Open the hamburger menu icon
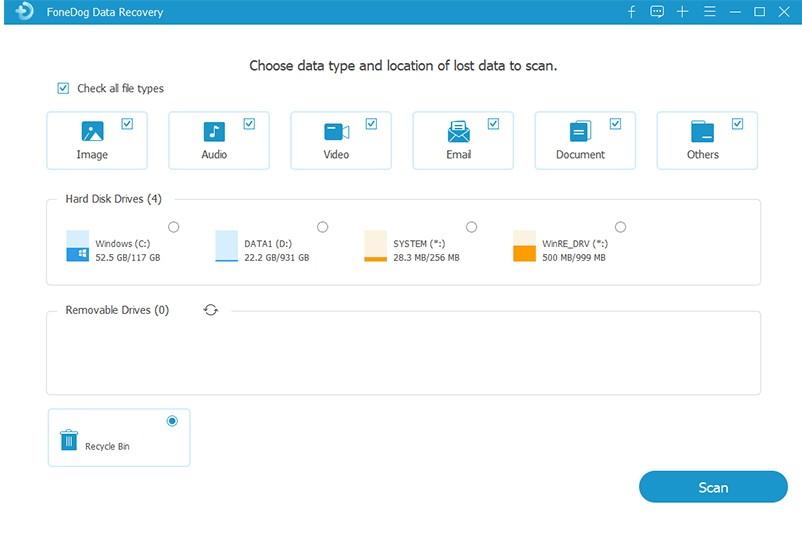Viewport: 802px width, 541px height. point(709,11)
